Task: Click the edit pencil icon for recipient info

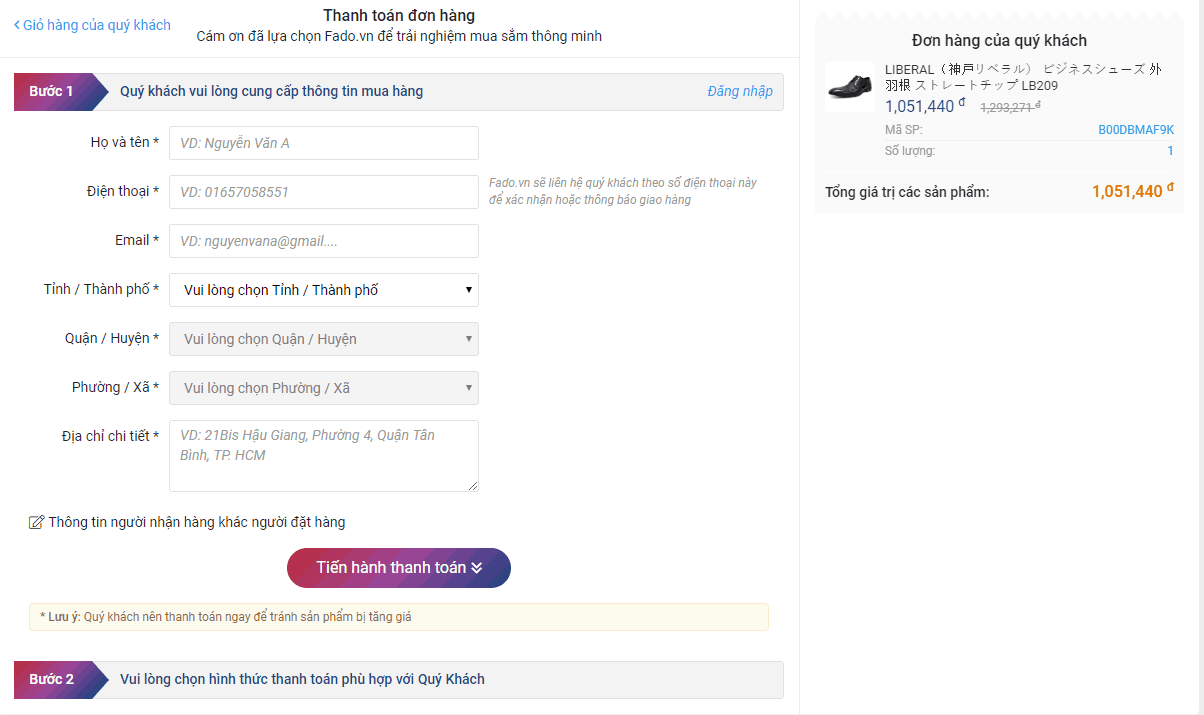Action: coord(37,522)
